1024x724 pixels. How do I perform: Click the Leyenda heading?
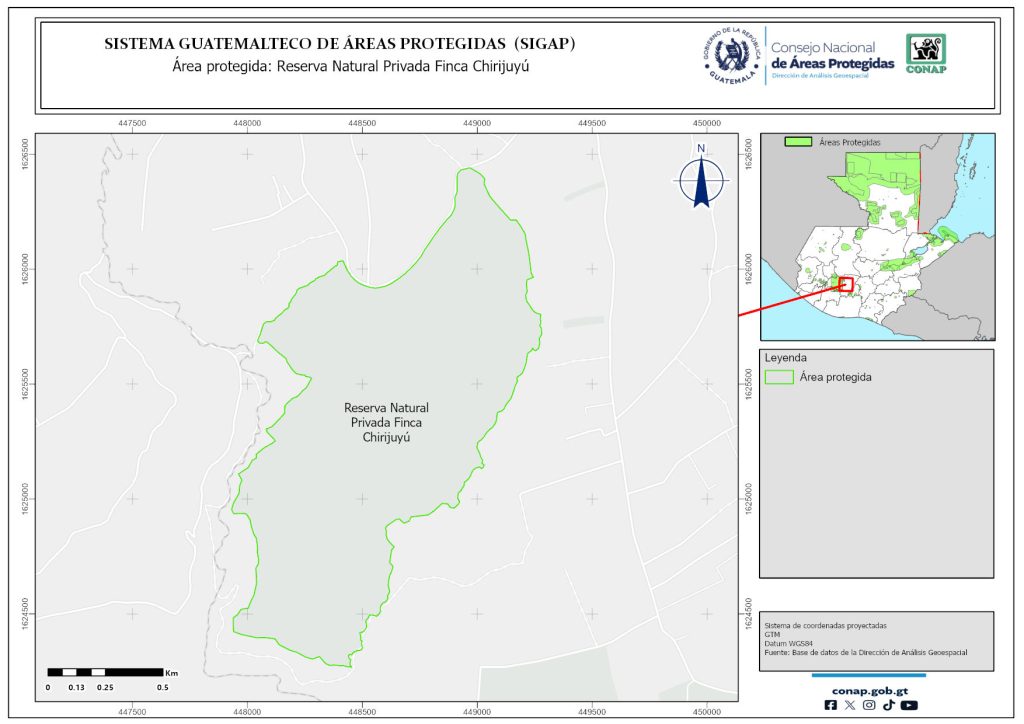click(x=785, y=357)
